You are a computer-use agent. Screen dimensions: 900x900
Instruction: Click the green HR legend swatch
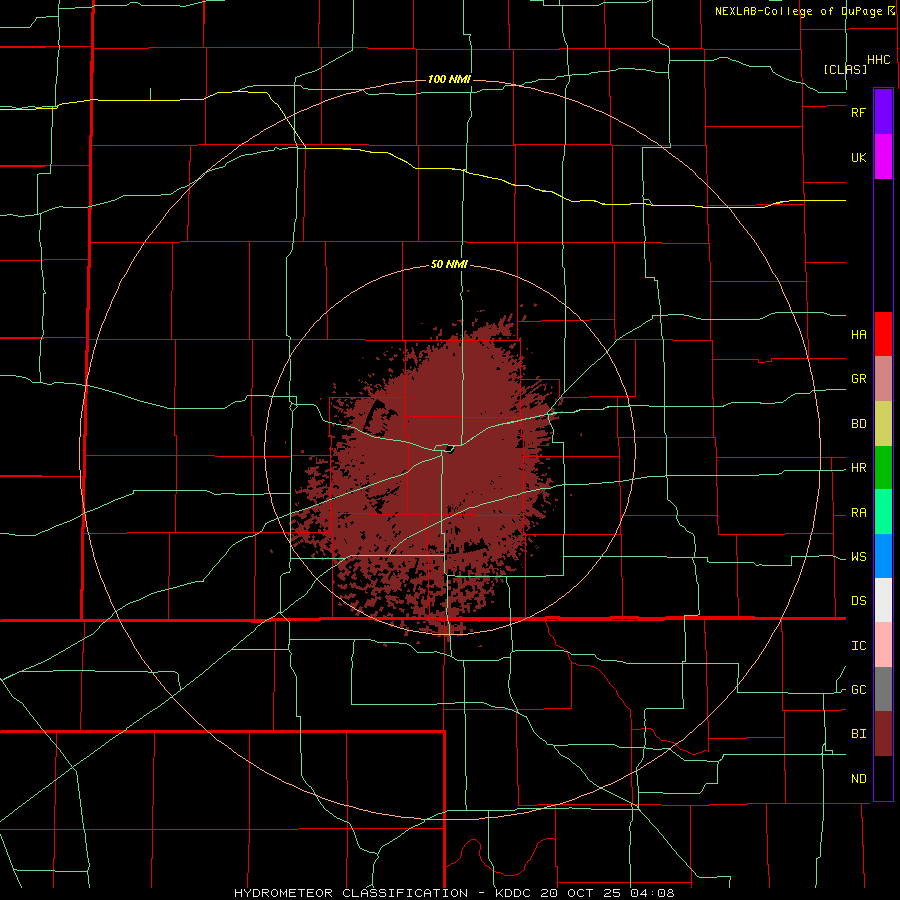[883, 468]
